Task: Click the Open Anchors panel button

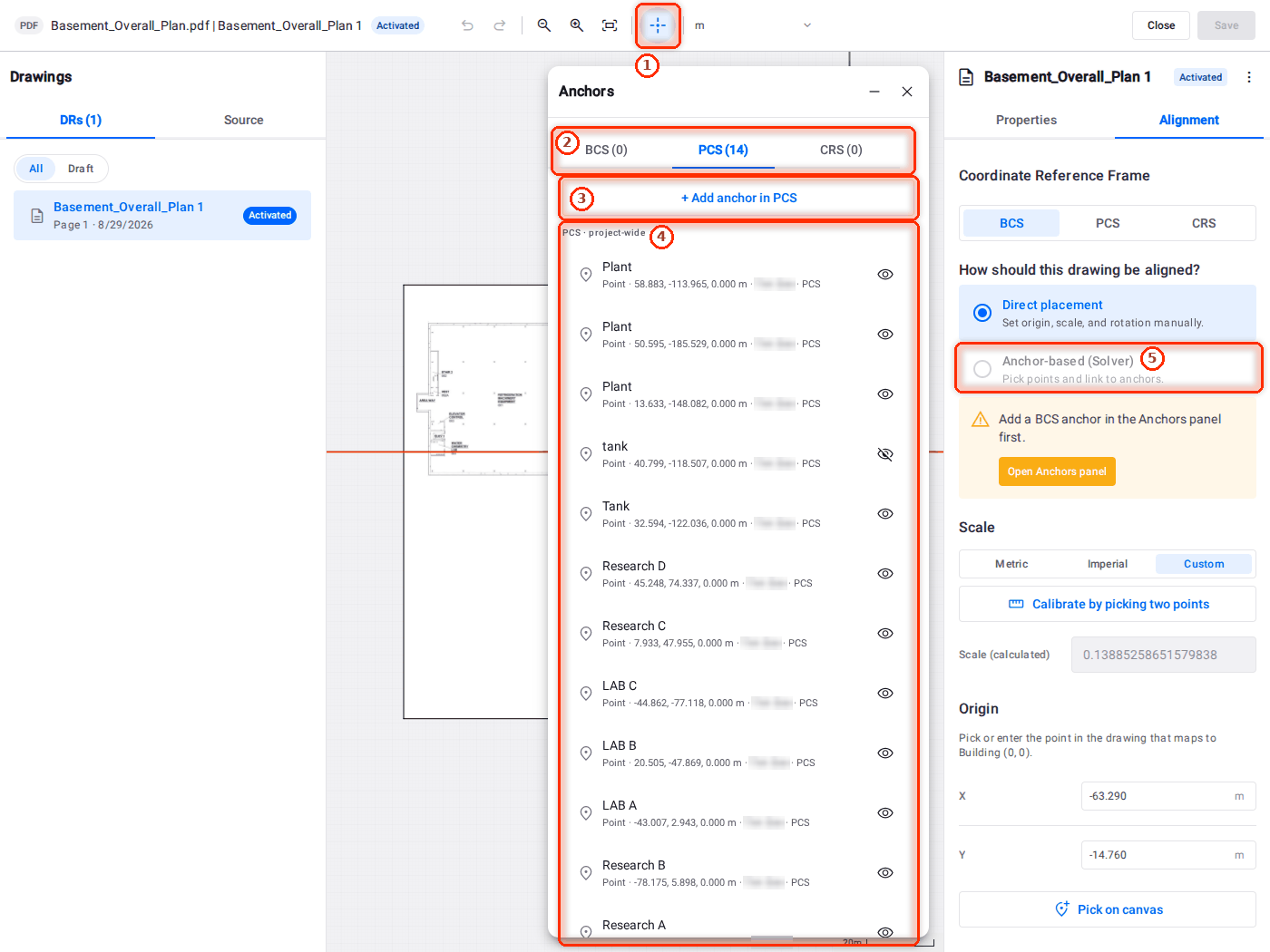Action: click(x=1057, y=471)
